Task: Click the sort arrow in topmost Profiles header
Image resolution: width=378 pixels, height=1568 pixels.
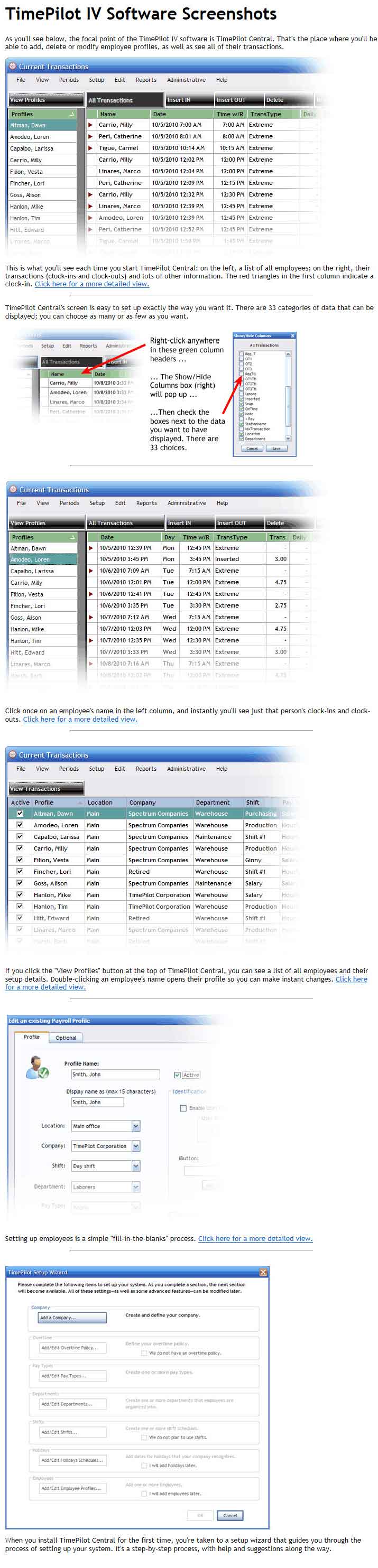Action: point(72,114)
